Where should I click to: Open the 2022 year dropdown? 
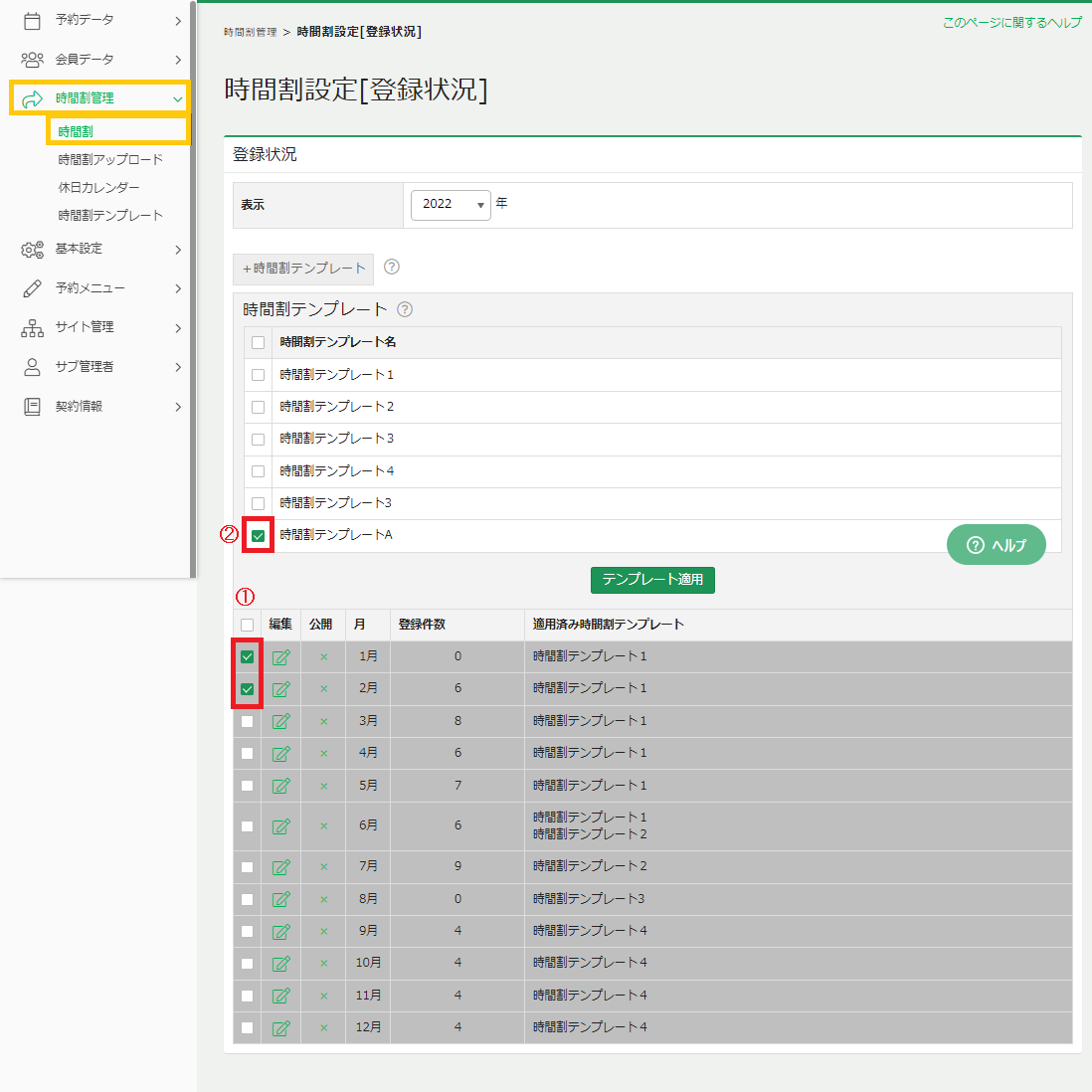[x=451, y=205]
